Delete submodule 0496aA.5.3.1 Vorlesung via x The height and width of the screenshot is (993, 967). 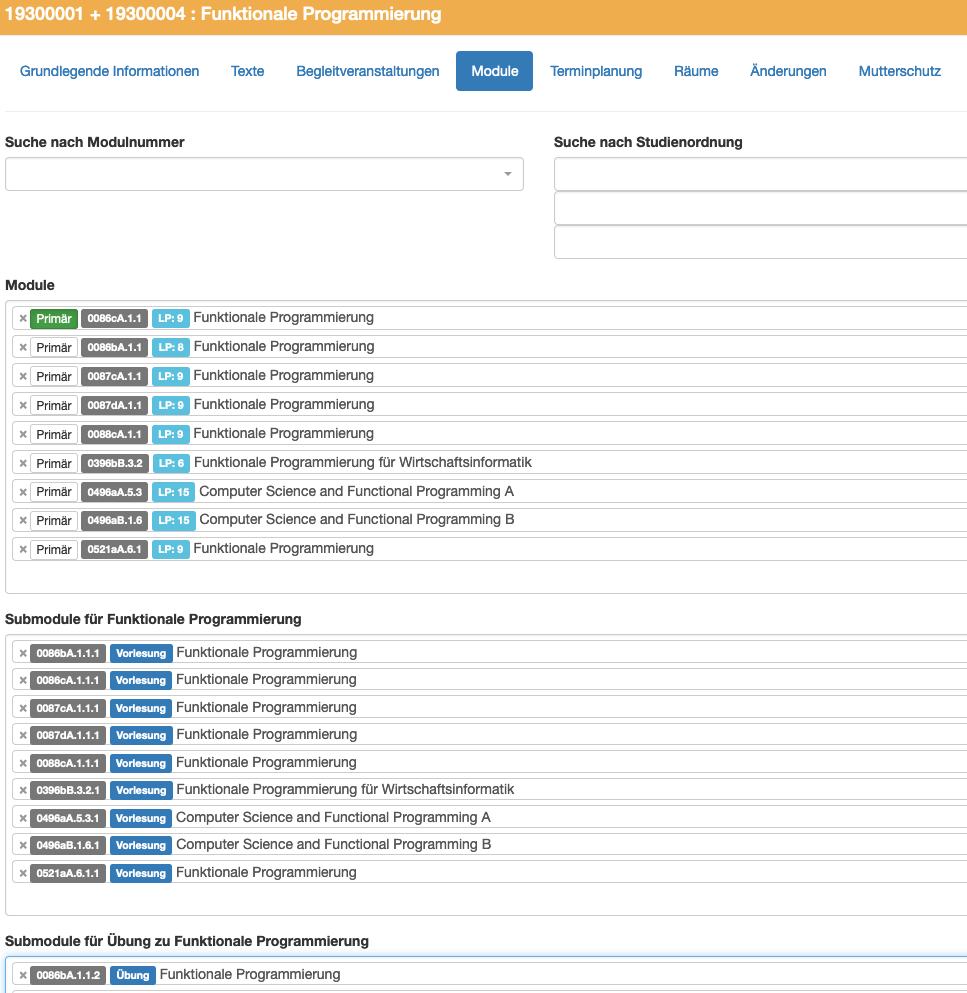(23, 819)
